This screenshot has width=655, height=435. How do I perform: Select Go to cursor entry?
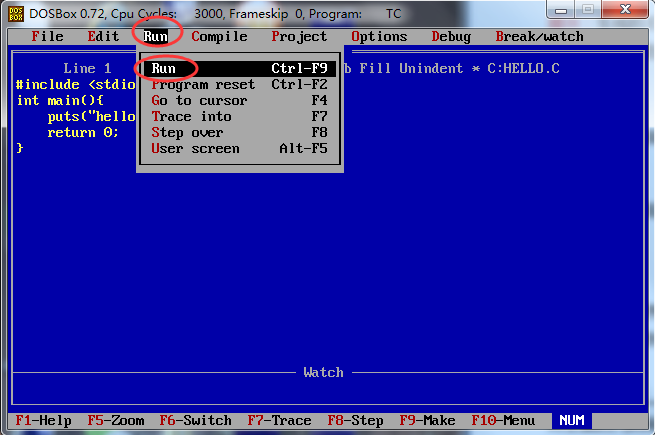(x=239, y=100)
